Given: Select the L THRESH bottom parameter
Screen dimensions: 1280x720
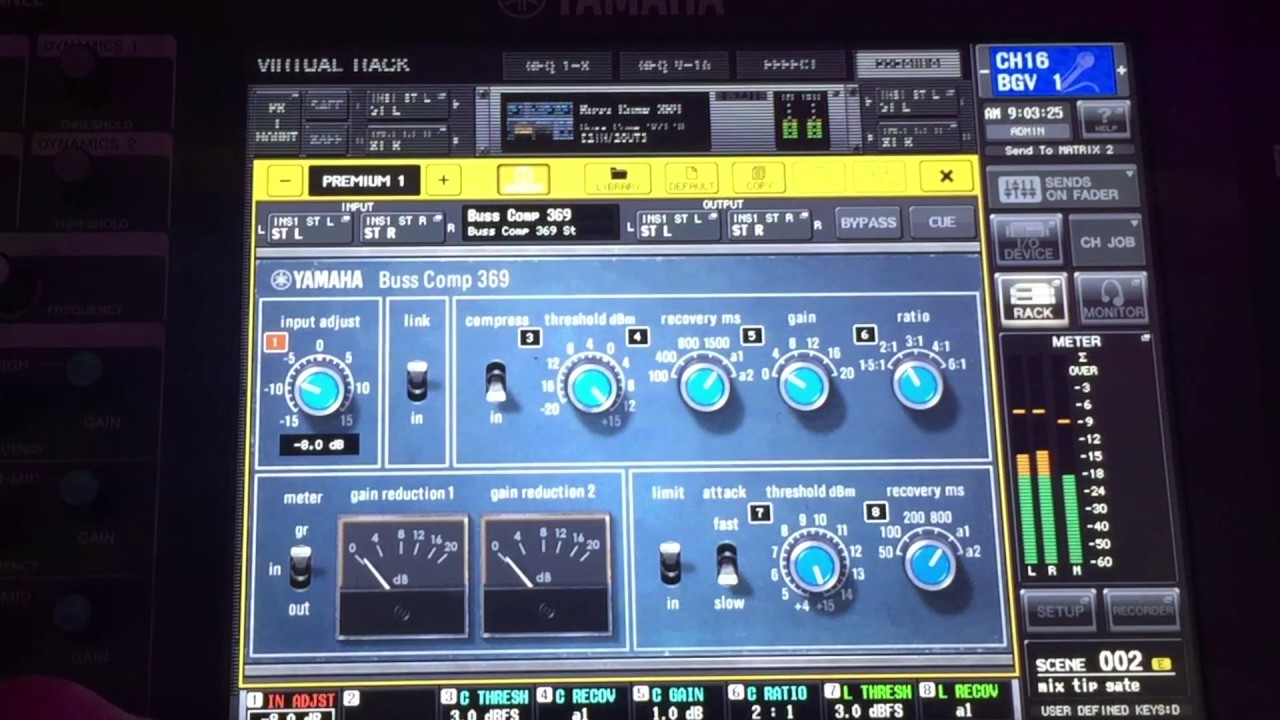Looking at the screenshot, I should tap(870, 701).
